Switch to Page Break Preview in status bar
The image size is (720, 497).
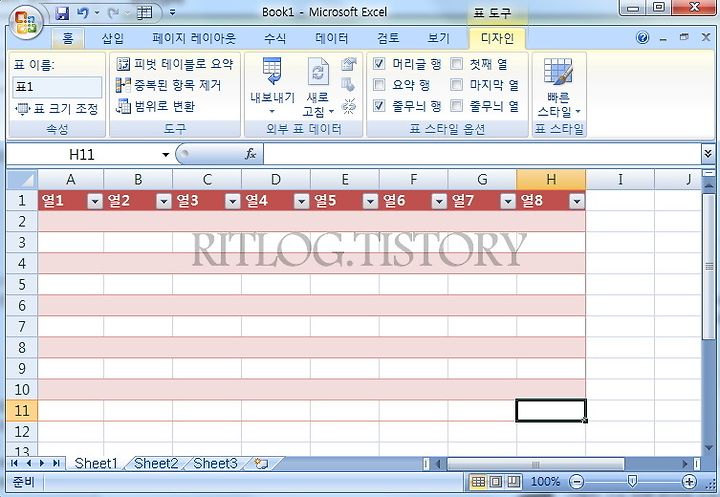(x=513, y=482)
